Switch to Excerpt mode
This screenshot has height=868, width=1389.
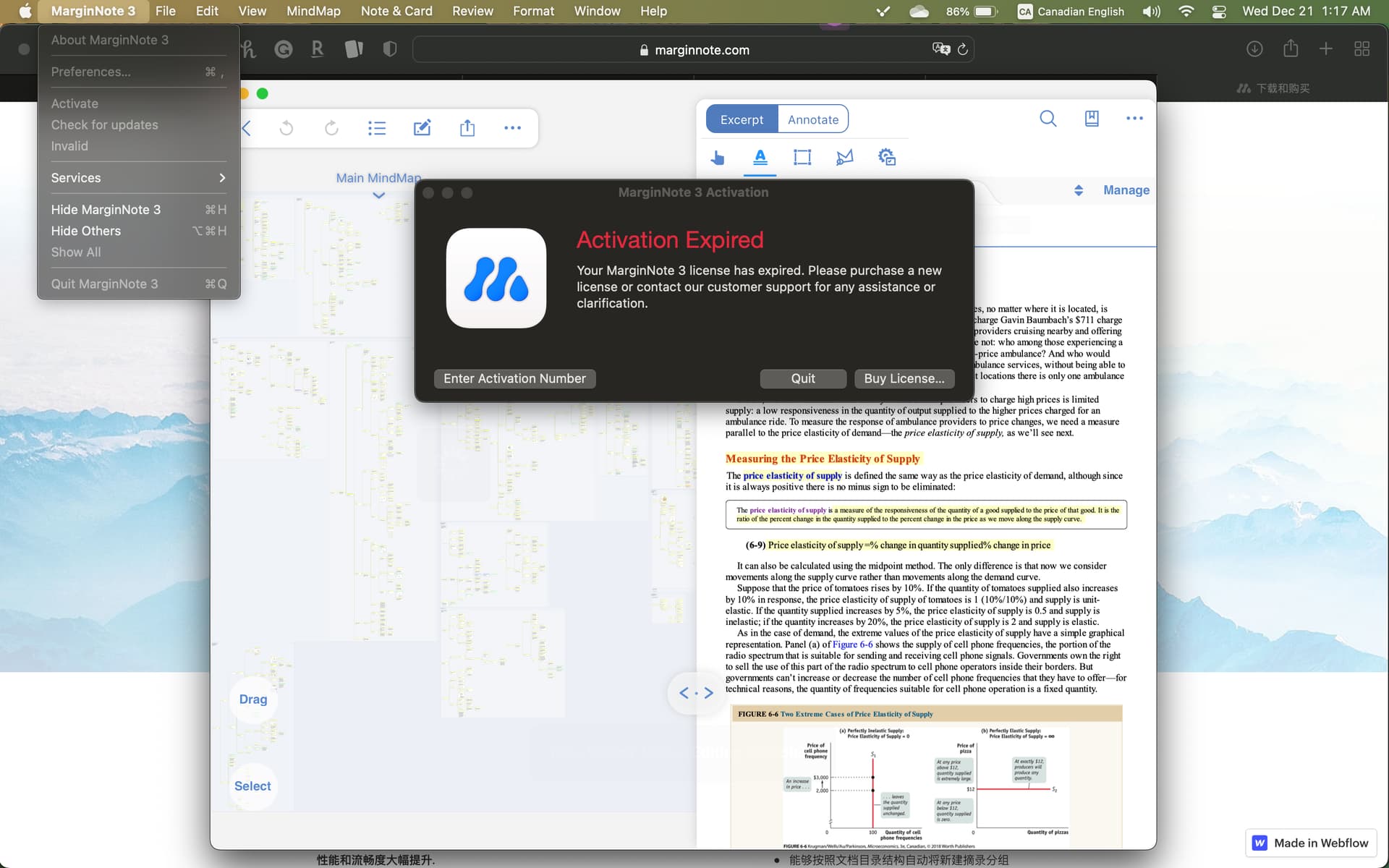(x=742, y=119)
